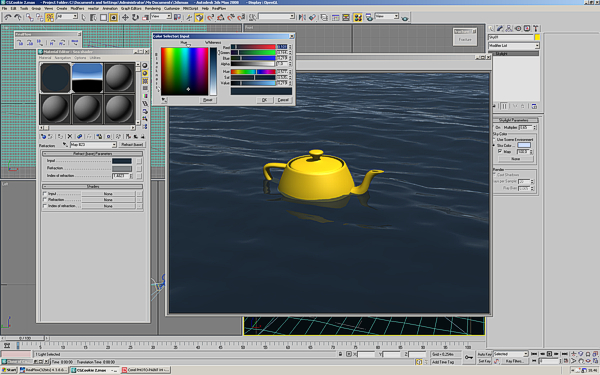
Task: Toggle the Bind to Space Warp tool
Action: [x=50, y=17]
